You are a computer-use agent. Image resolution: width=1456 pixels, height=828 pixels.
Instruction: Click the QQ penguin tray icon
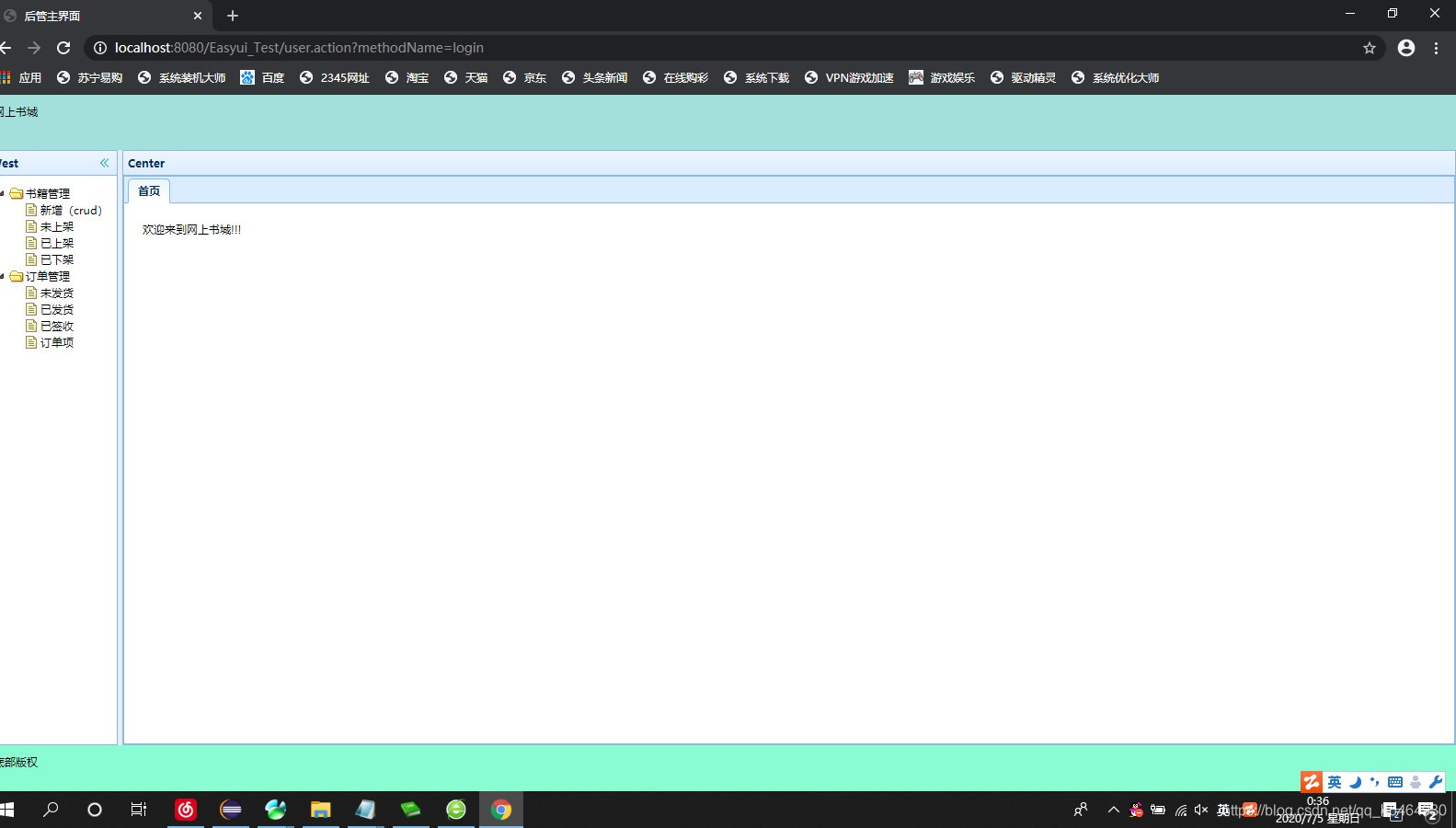click(1136, 810)
